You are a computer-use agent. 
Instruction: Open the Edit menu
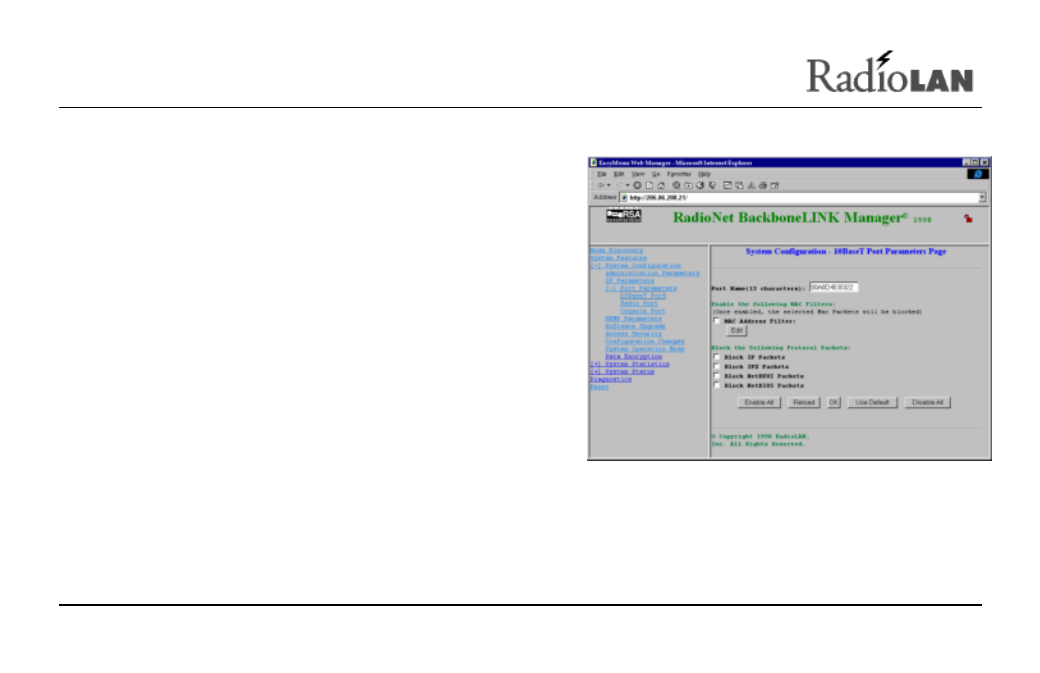619,174
